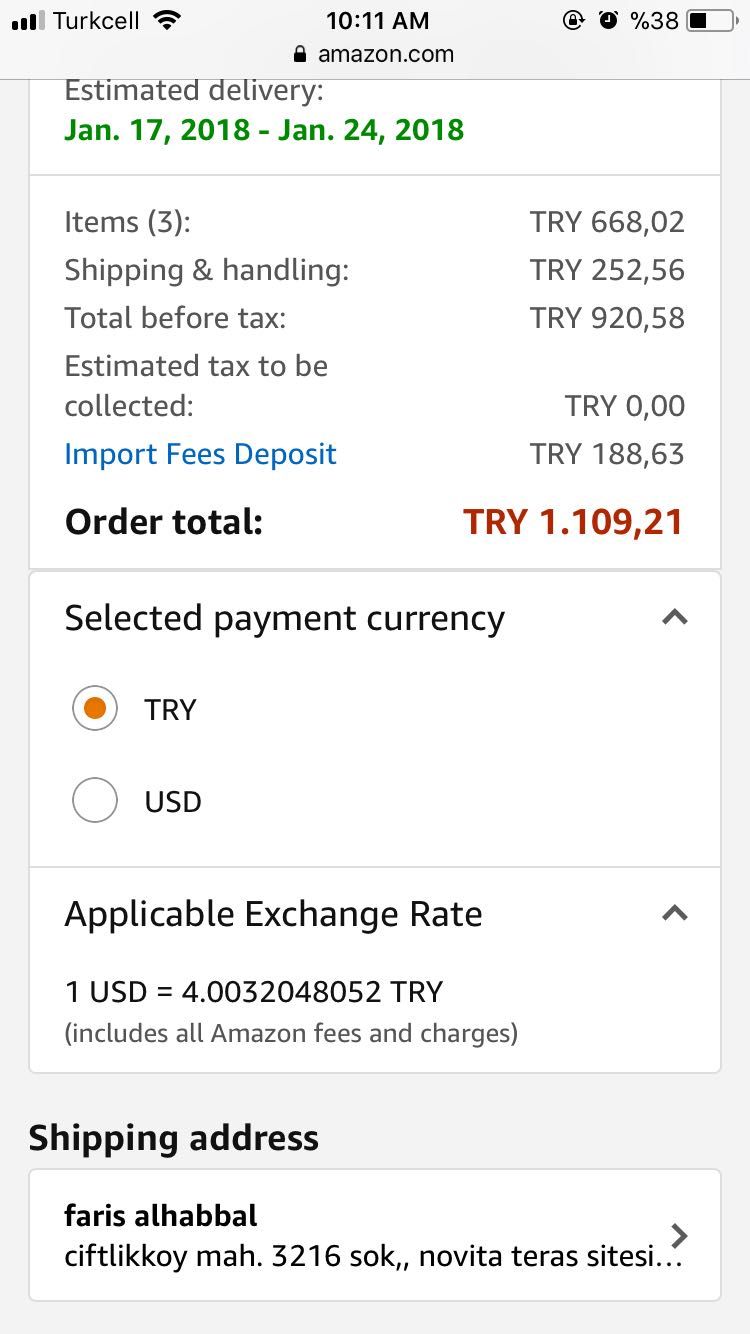Select the USD payment currency option
This screenshot has height=1334, width=750.
pos(96,801)
